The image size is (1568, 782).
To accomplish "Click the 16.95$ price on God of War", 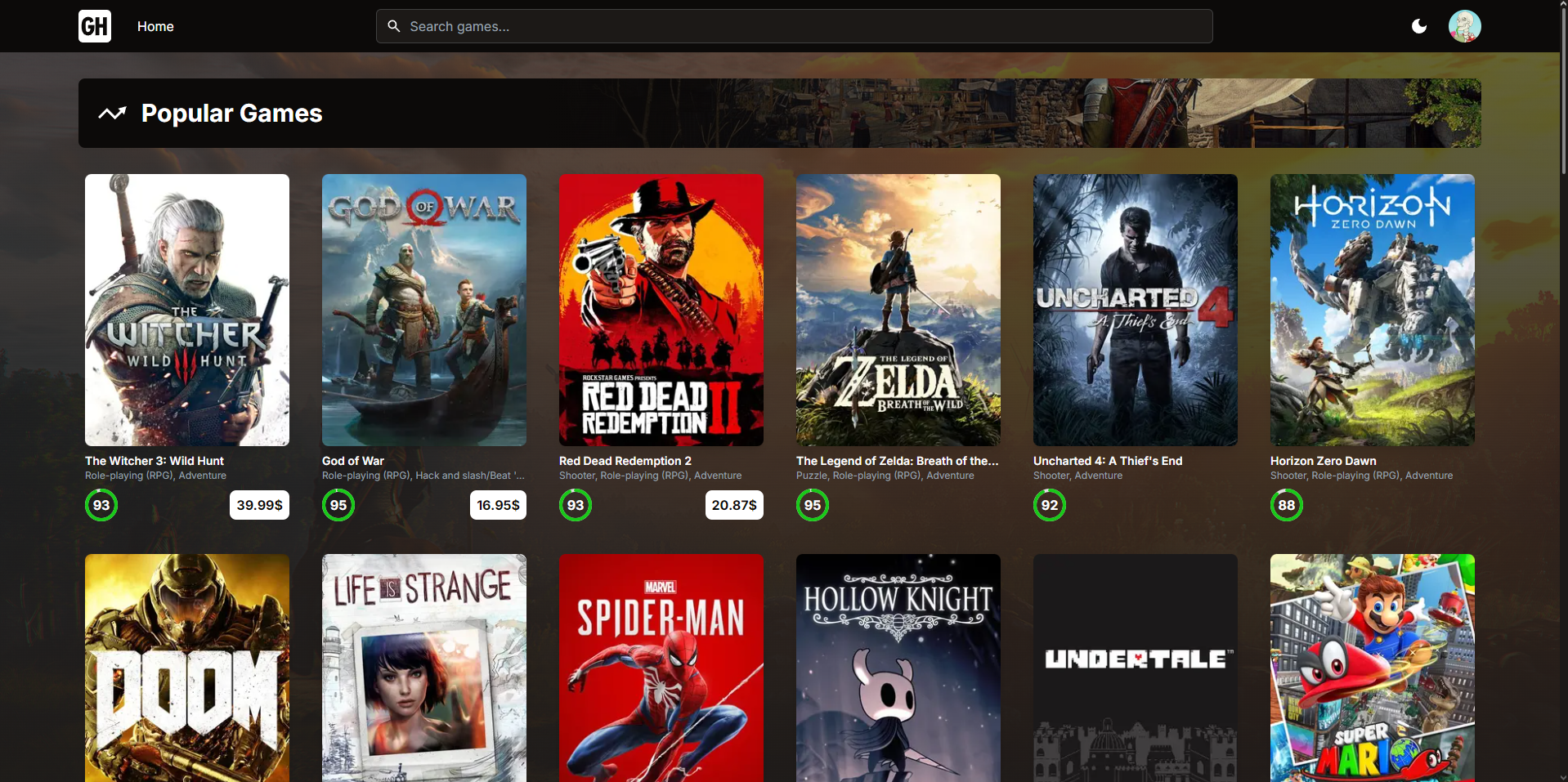I will (498, 505).
